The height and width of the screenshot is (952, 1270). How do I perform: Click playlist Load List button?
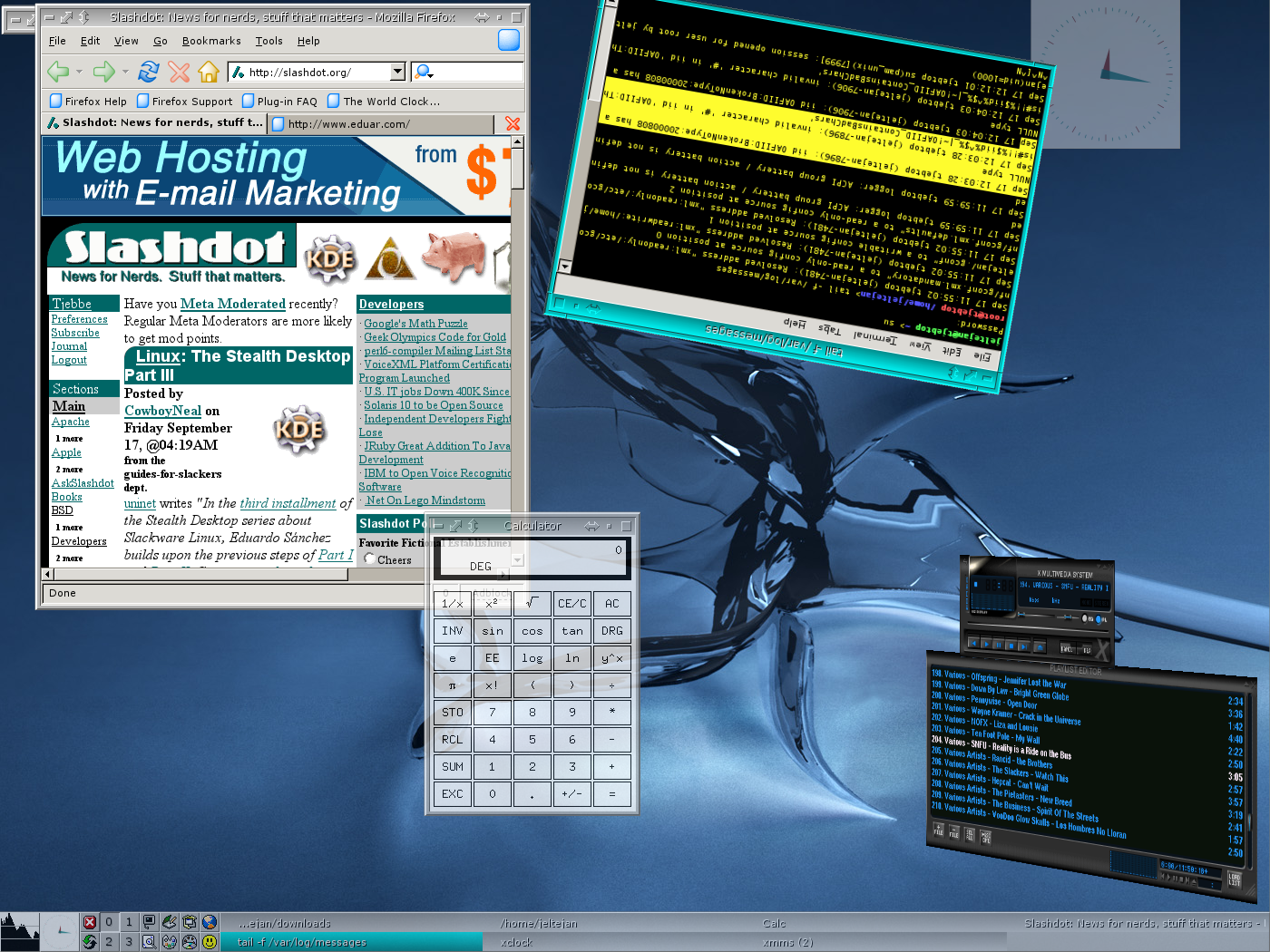click(1235, 879)
